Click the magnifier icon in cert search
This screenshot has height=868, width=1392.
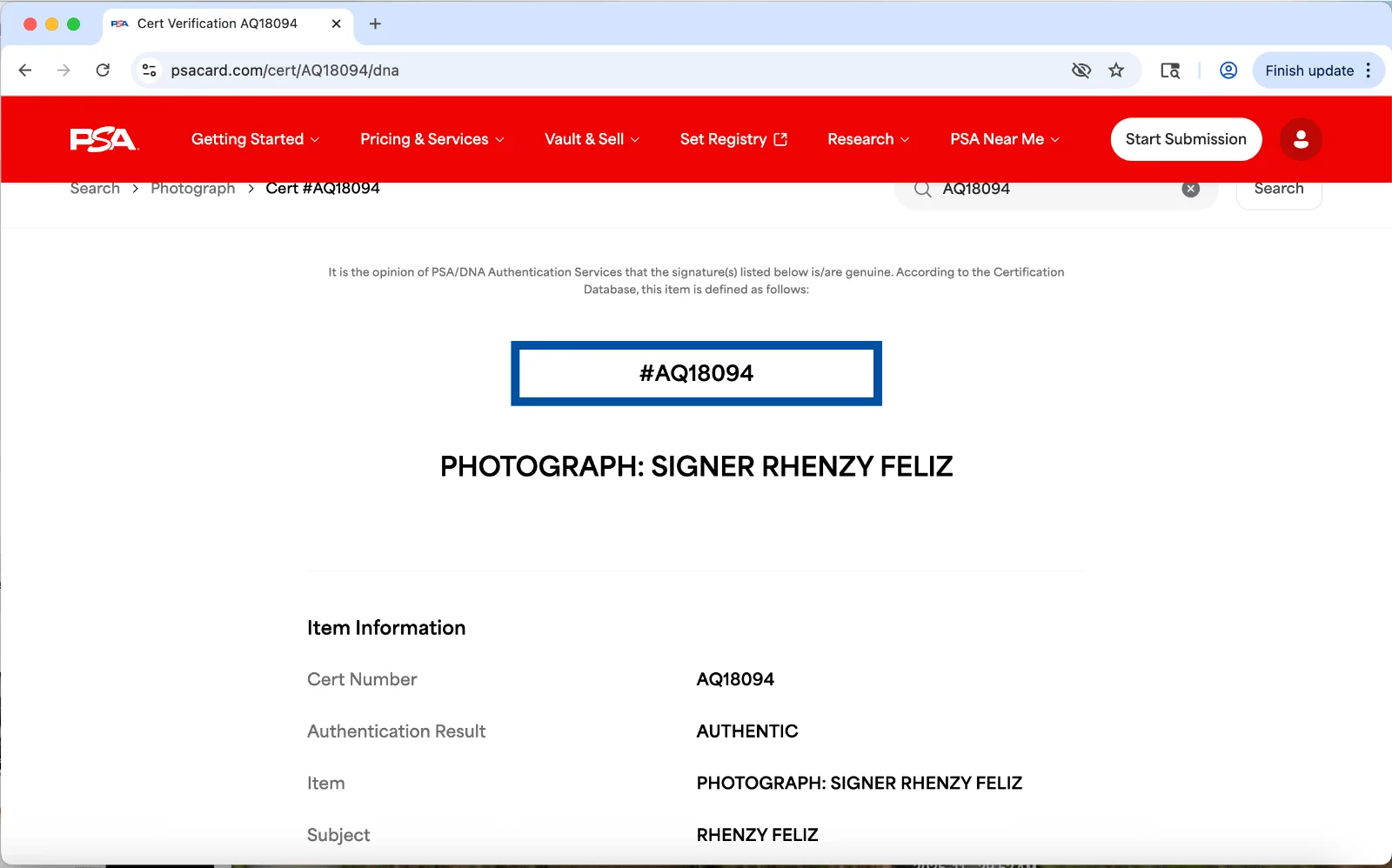click(x=923, y=189)
